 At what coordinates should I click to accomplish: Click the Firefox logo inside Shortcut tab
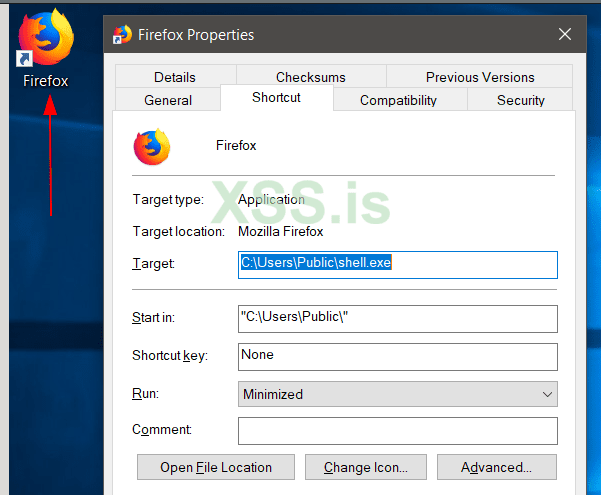[152, 147]
